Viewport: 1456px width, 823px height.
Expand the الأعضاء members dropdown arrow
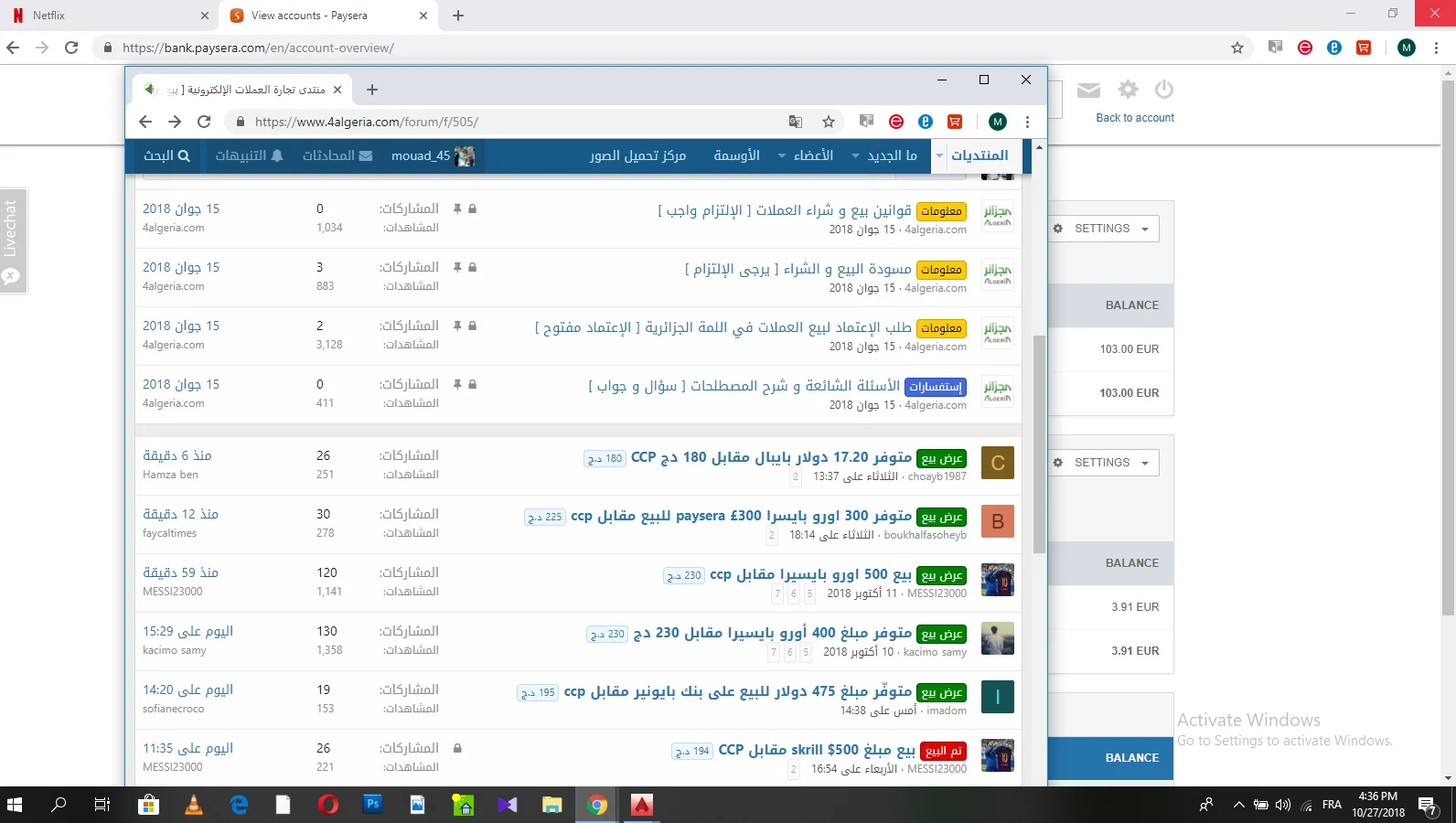782,155
